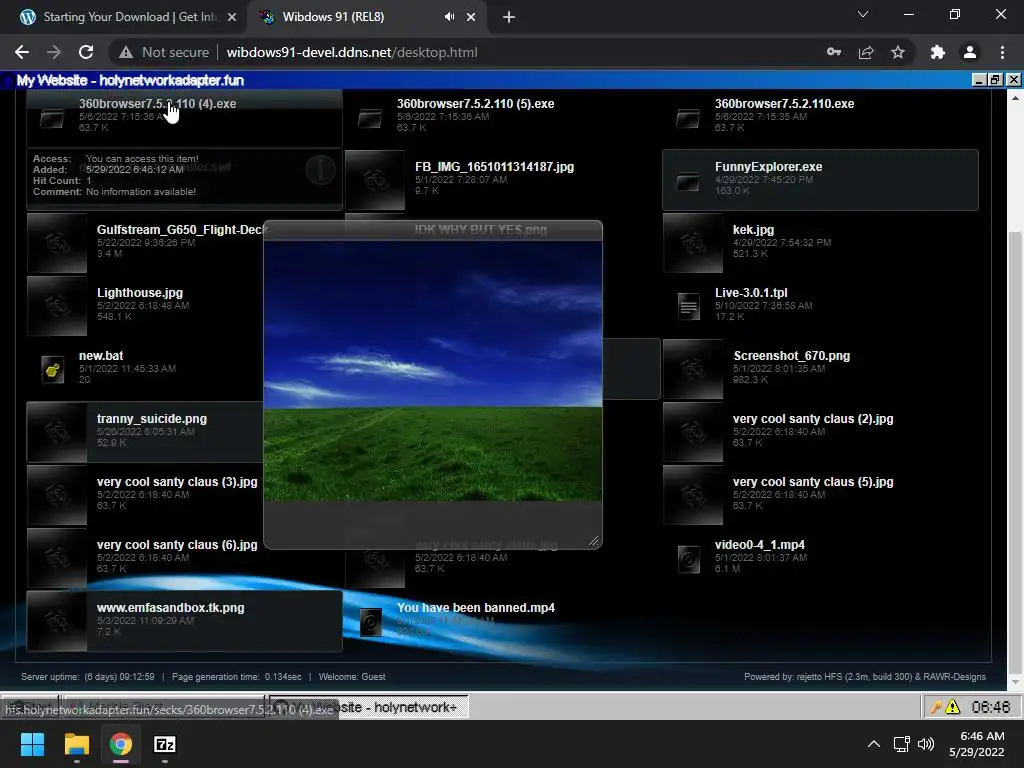Click the 360browser7.5.2.110.exe file icon

(688, 119)
